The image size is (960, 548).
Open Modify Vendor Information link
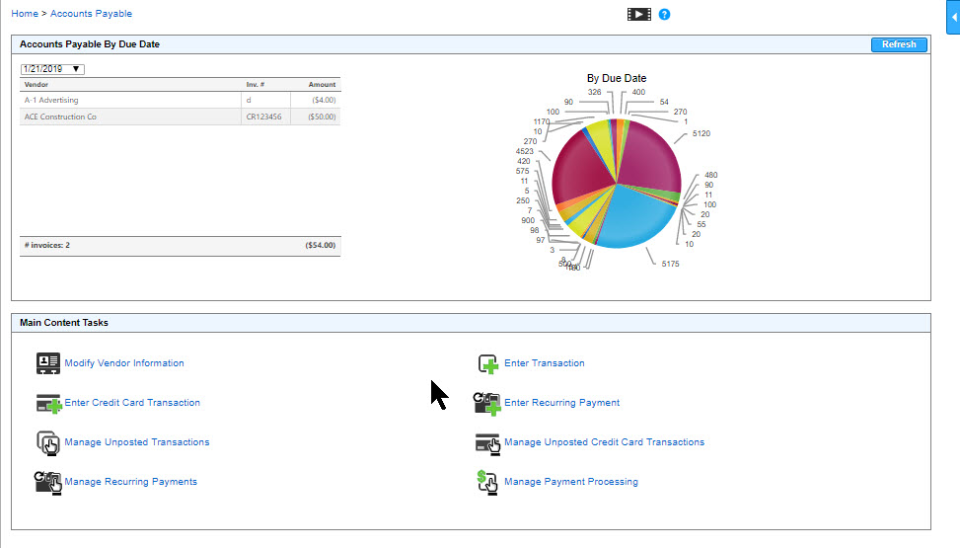124,363
